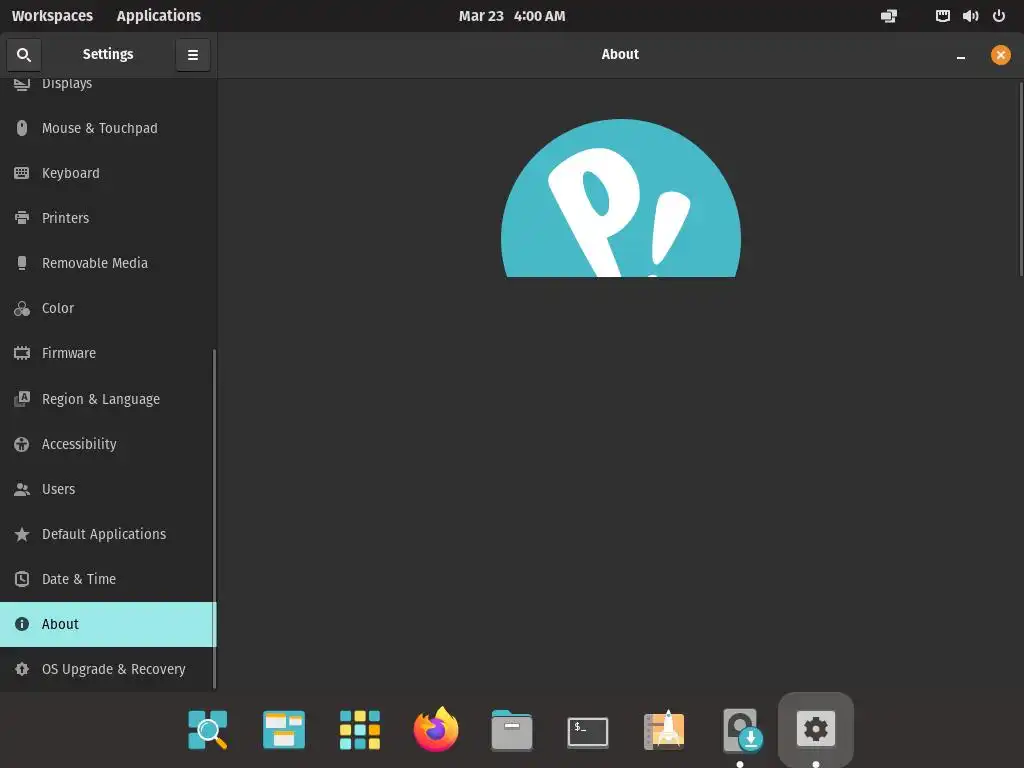
Task: Go to Color settings
Action: click(108, 308)
